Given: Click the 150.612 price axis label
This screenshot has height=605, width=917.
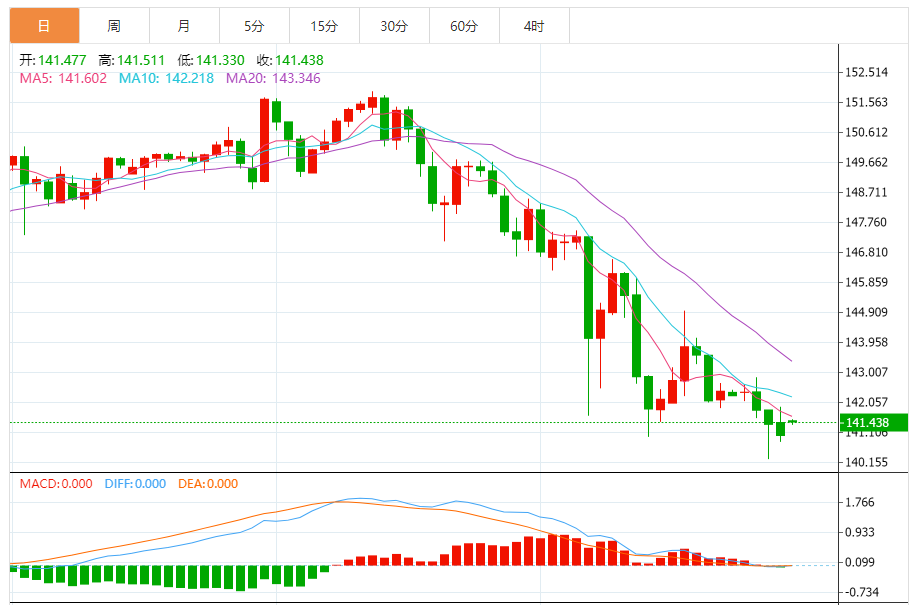Looking at the screenshot, I should [867, 132].
